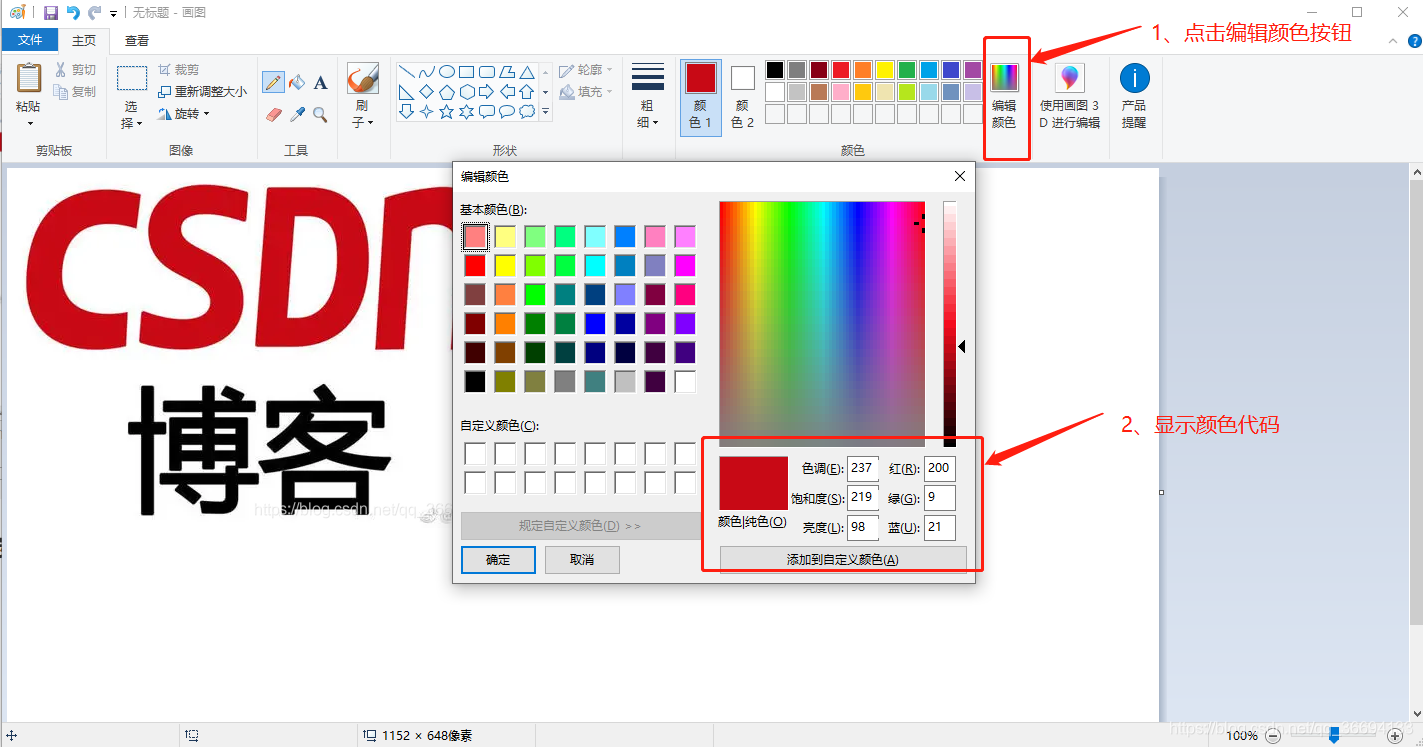The height and width of the screenshot is (747, 1423).
Task: Click the Edit colors rainbow icon
Action: 1004,78
